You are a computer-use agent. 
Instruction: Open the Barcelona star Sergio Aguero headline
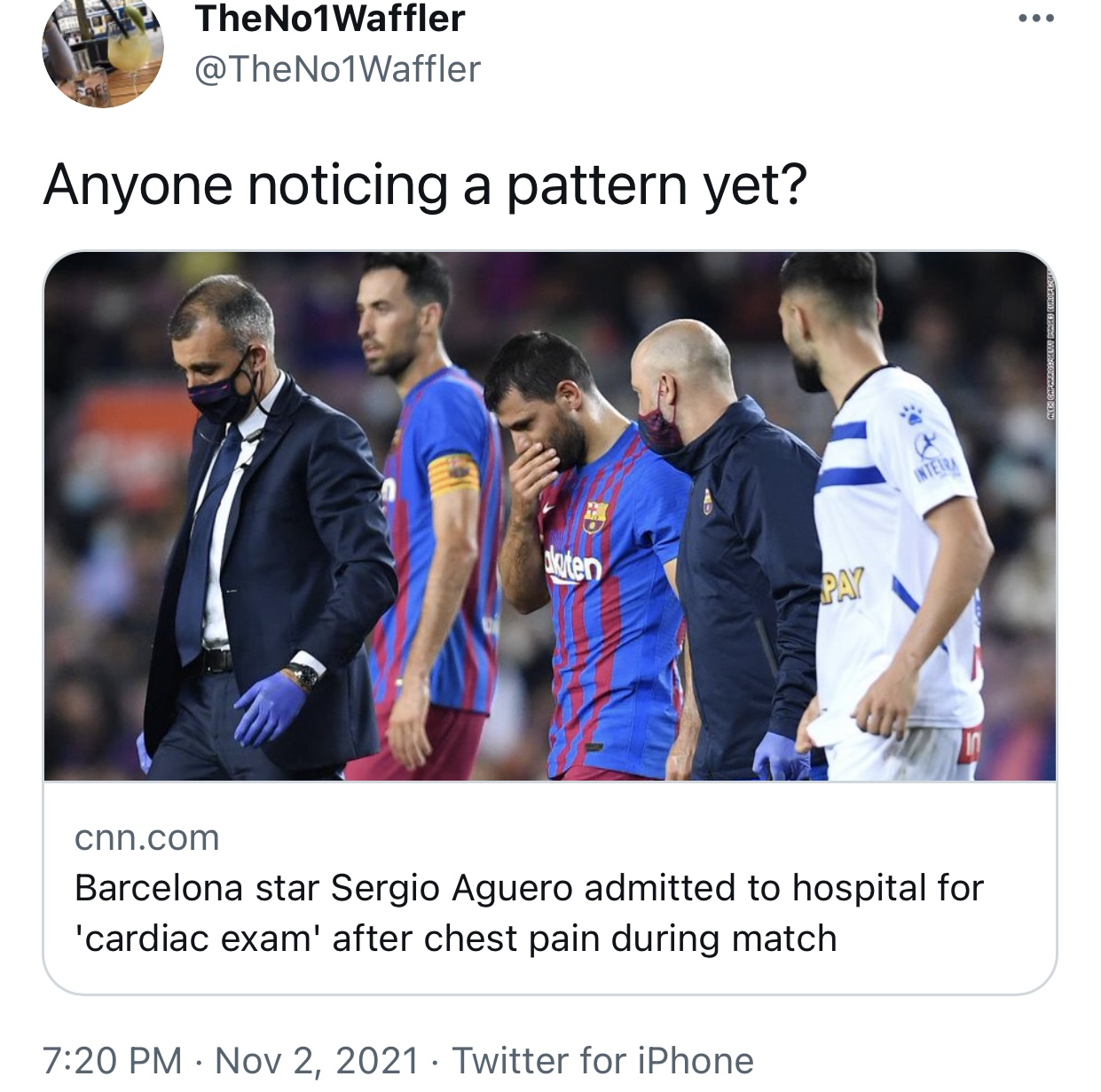point(529,888)
